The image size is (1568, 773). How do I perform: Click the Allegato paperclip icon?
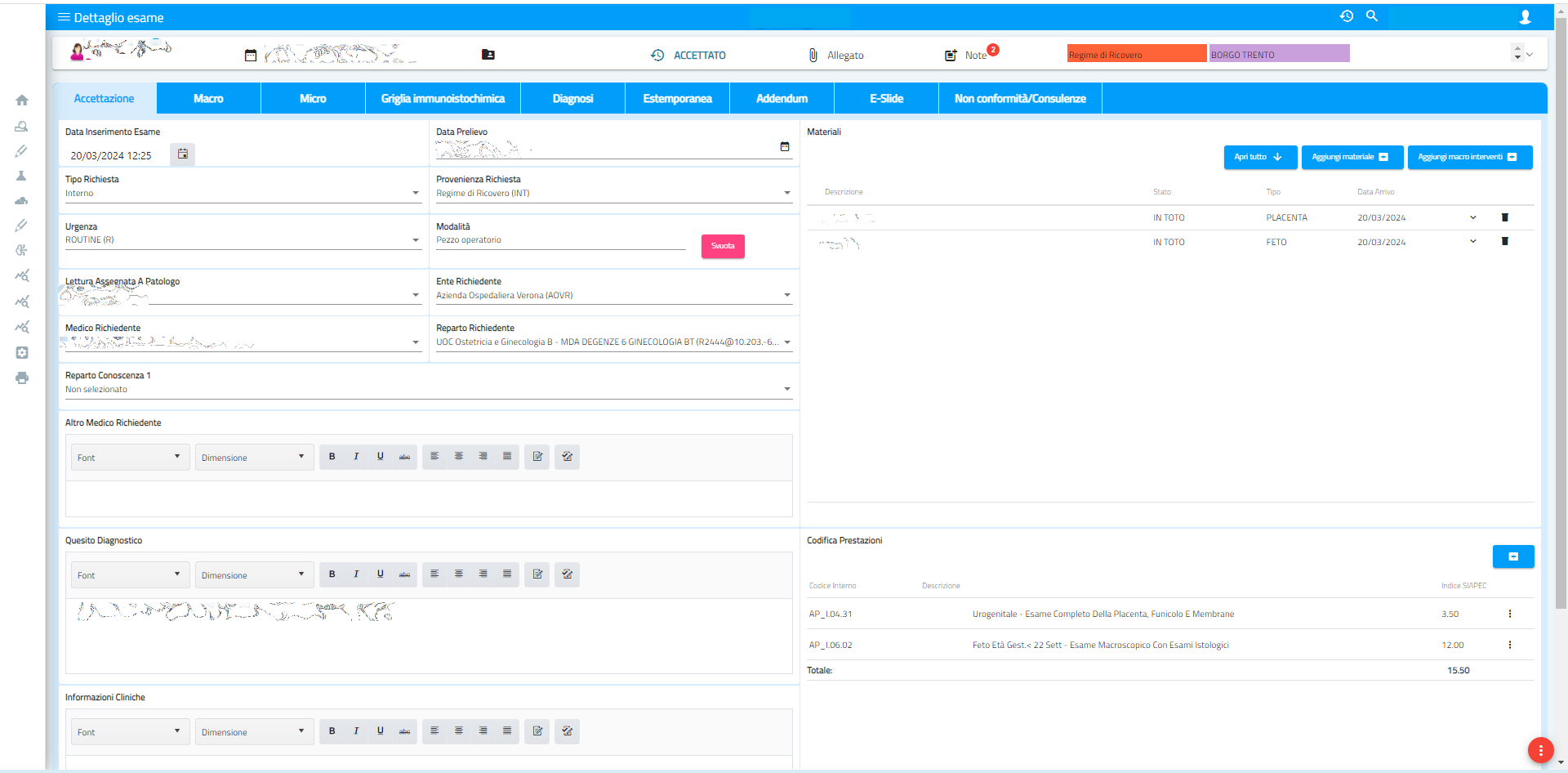(813, 55)
